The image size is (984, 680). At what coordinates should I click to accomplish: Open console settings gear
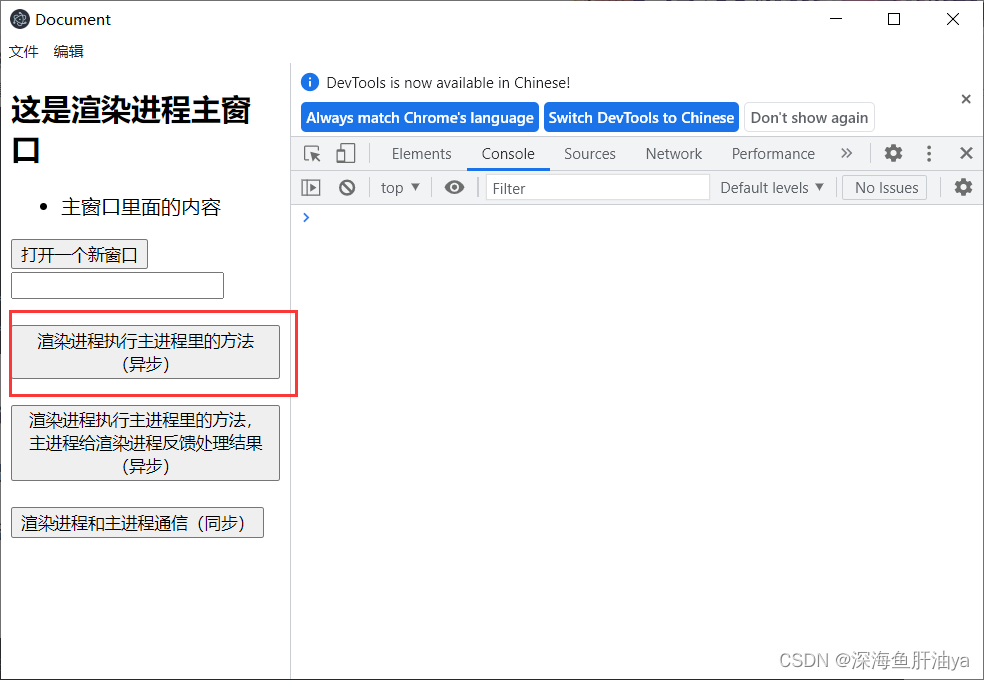961,187
